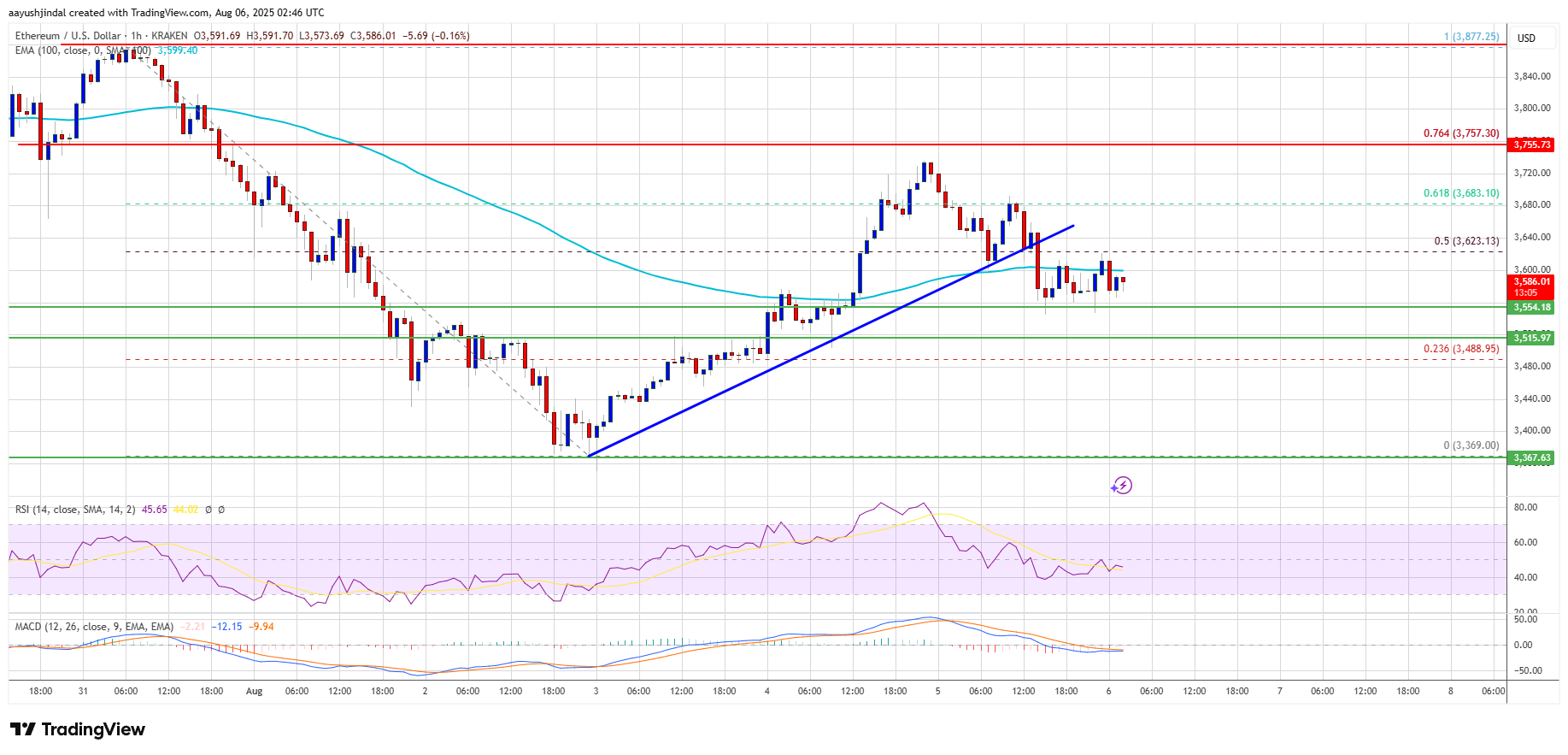This screenshot has height=755, width=1568.
Task: Click the green 3,515.97 price tag
Action: 1531,338
